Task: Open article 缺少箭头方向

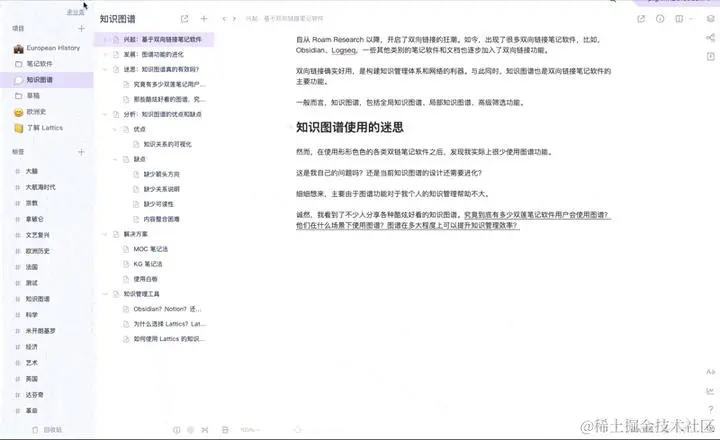Action: (162, 175)
